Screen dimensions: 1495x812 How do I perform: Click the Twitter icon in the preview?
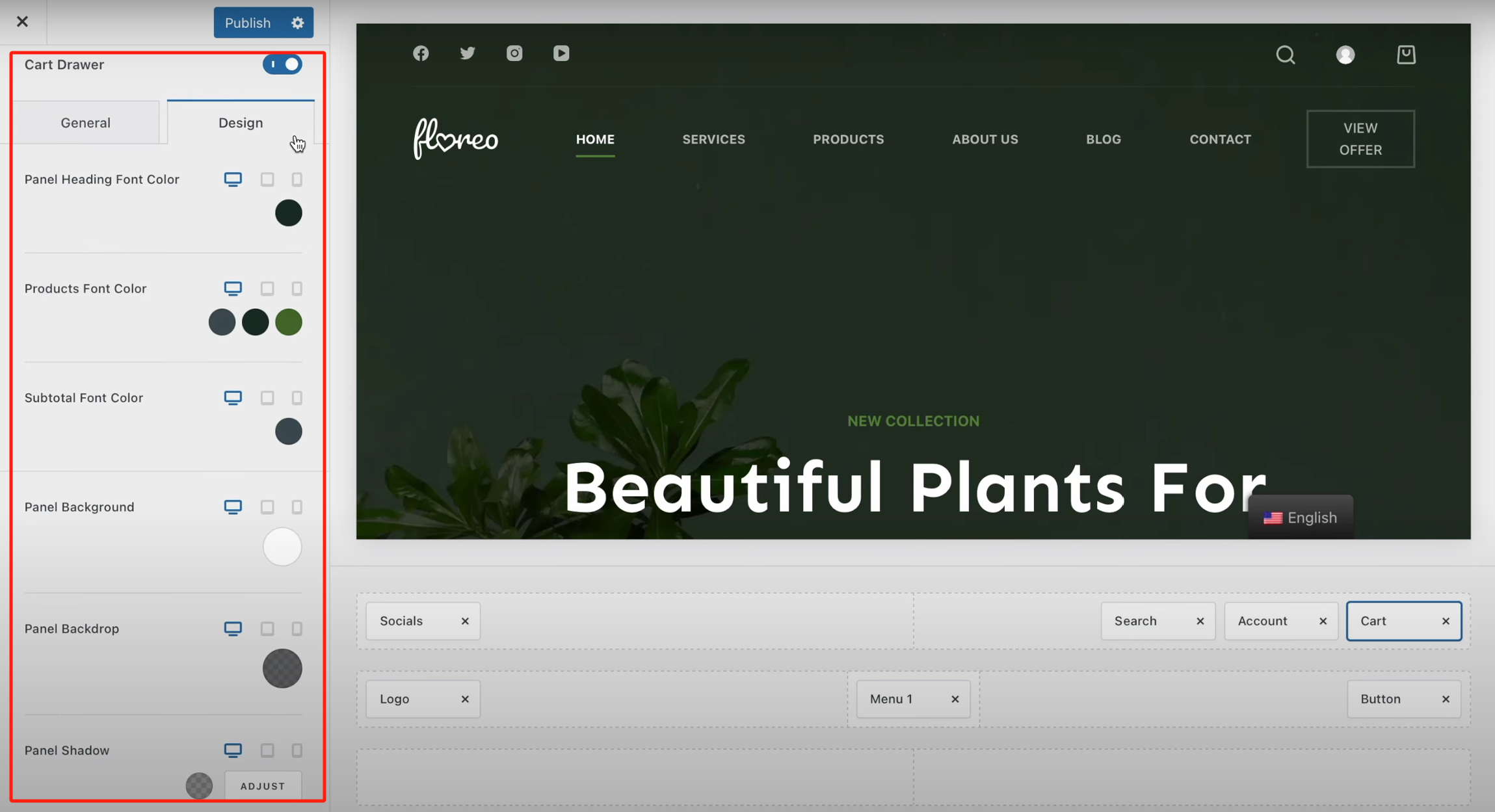click(x=468, y=53)
